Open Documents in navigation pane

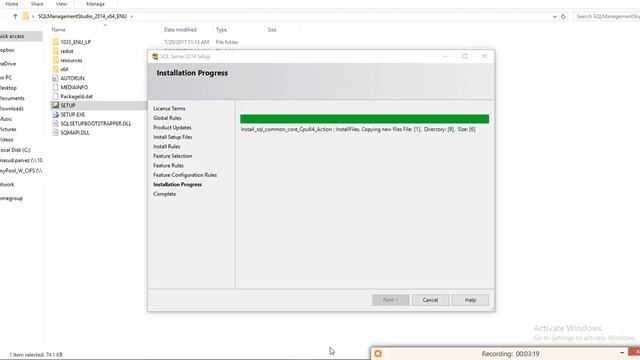click(x=12, y=98)
